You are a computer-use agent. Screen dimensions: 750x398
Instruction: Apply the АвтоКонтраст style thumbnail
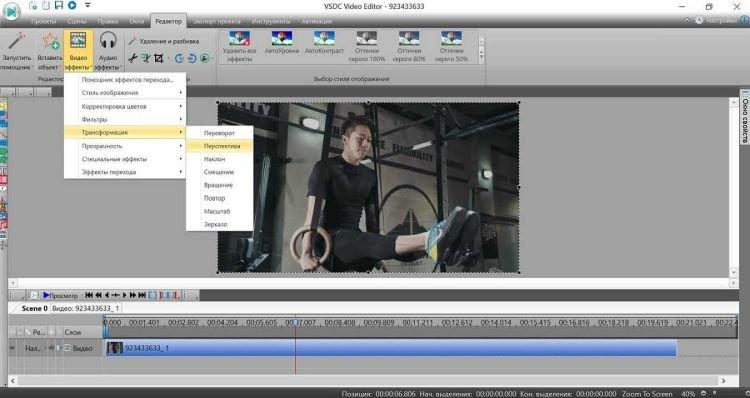(x=324, y=43)
